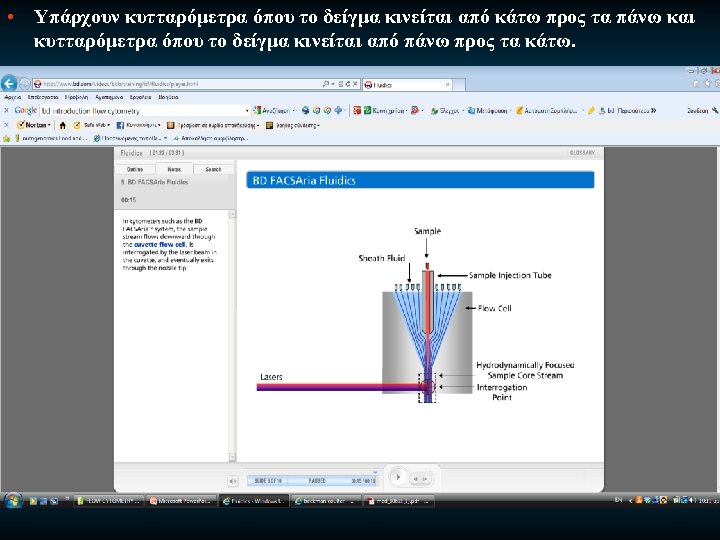720x540 pixels.
Task: Follow the cuvette flow cell hyperlink
Action: [x=160, y=244]
